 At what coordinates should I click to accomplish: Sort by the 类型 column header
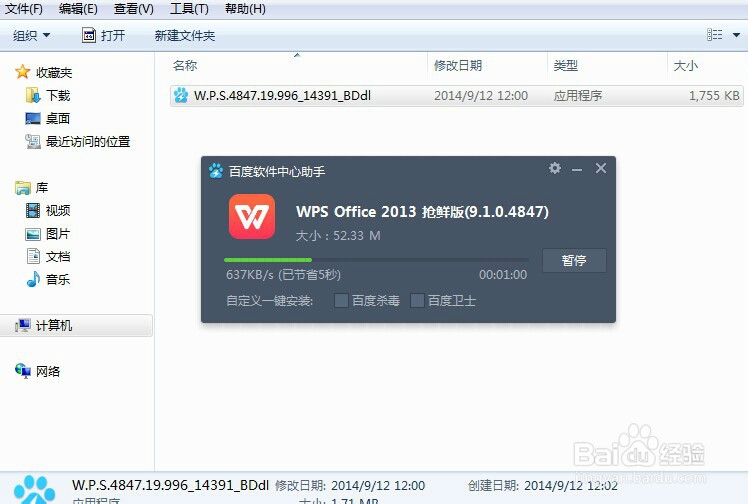[566, 65]
